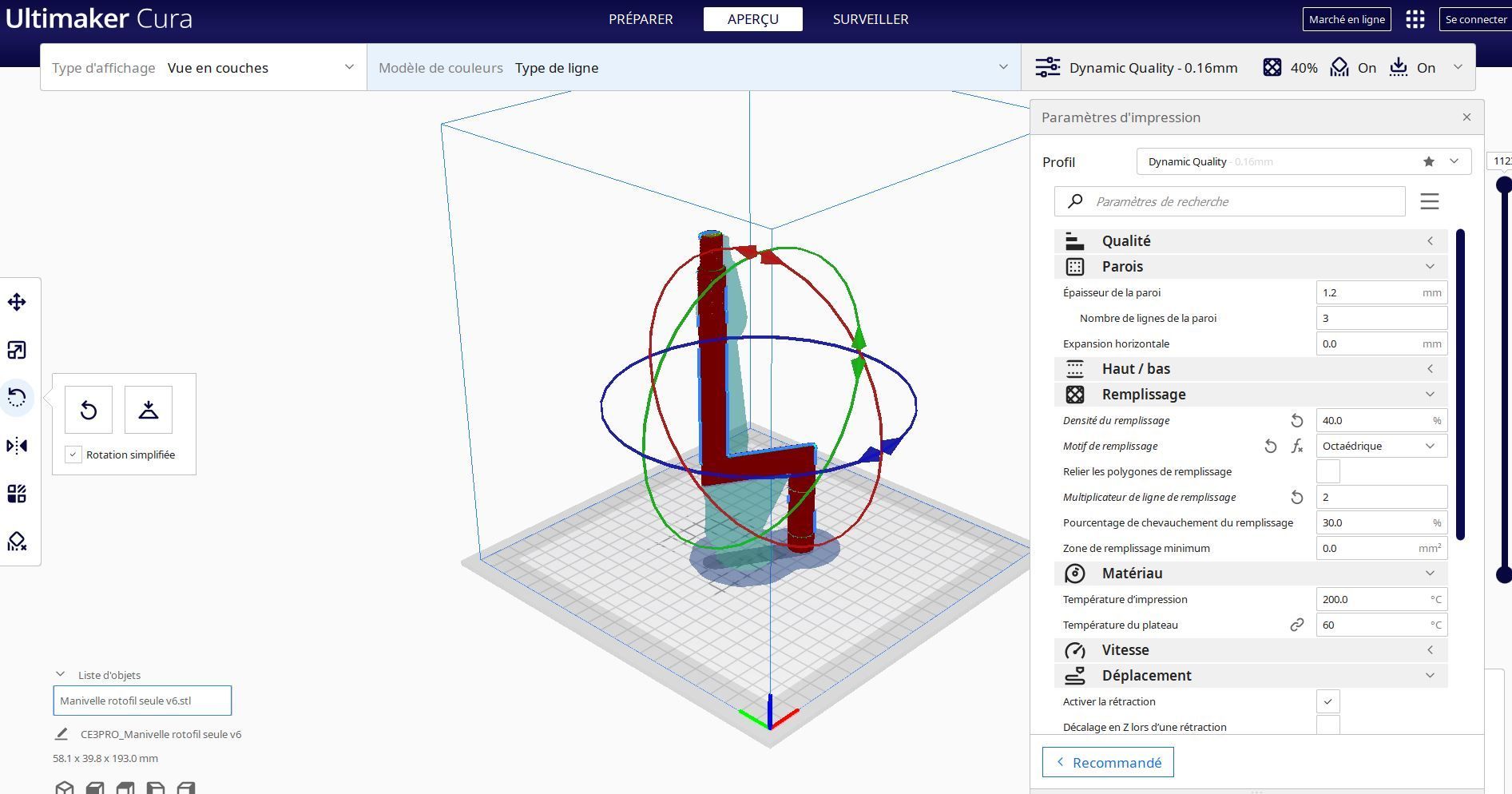Switch to the PRÉPARER tab
The height and width of the screenshot is (794, 1512).
[x=641, y=19]
